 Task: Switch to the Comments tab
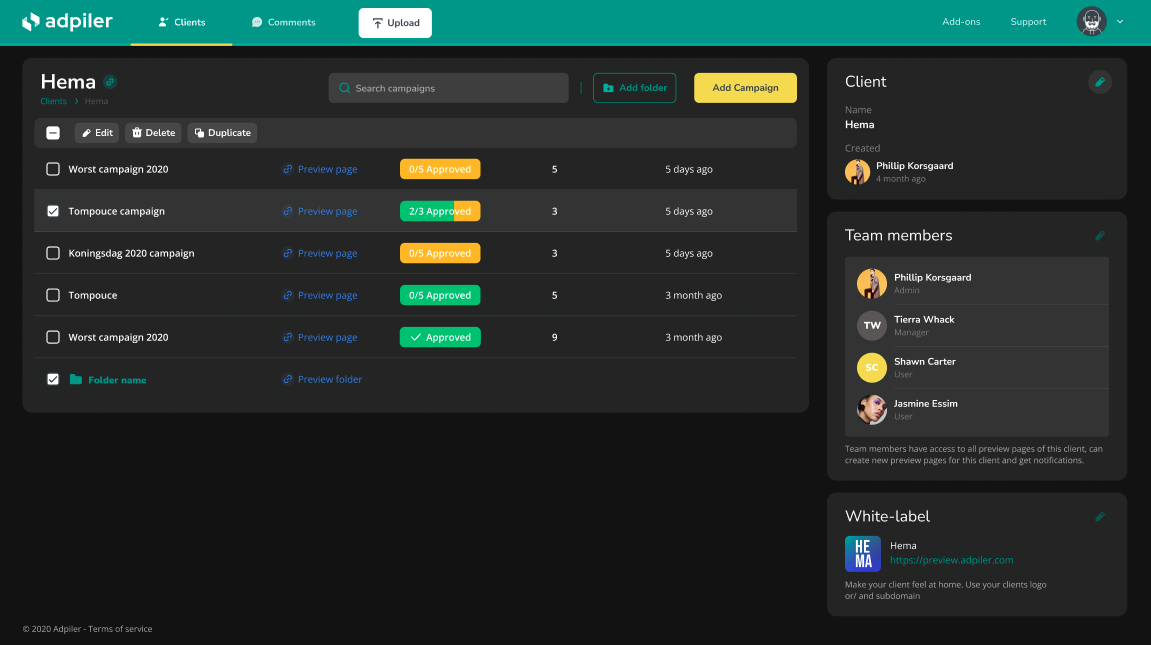(283, 21)
